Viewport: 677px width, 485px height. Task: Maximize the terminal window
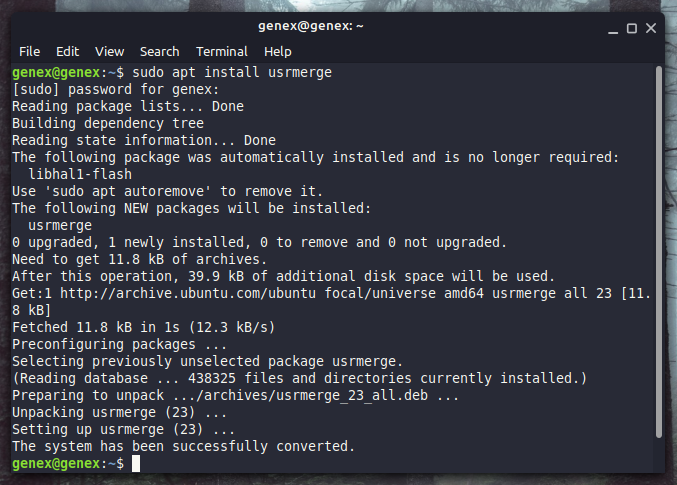click(x=632, y=29)
